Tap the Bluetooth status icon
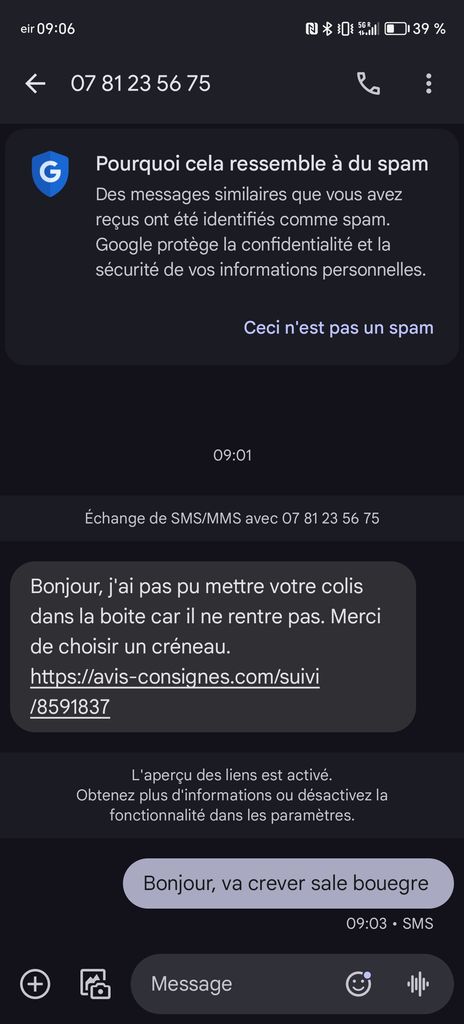This screenshot has width=464, height=1024. click(x=327, y=29)
